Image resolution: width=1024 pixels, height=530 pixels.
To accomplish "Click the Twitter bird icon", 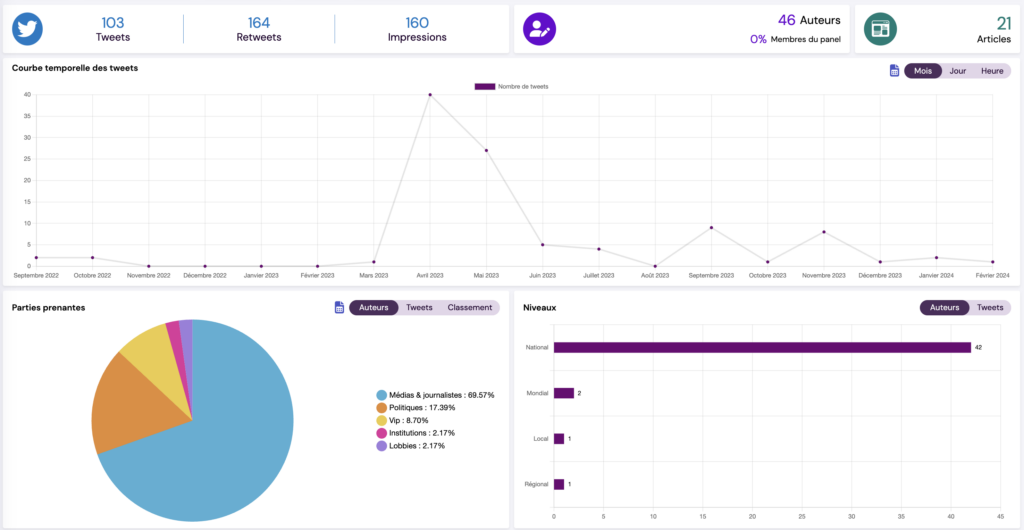I will point(28,29).
